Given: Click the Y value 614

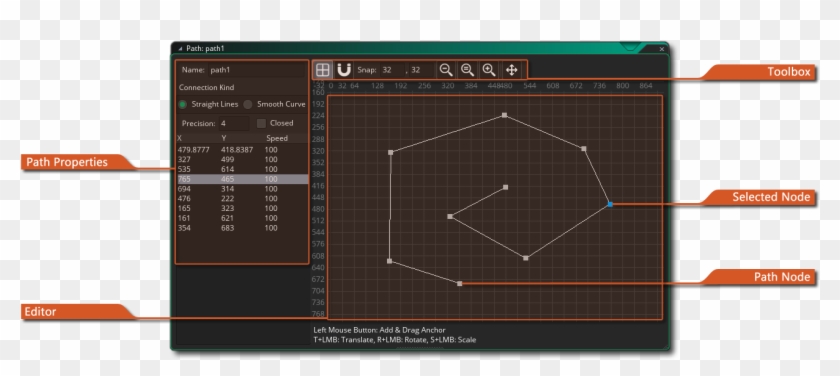Looking at the screenshot, I should pyautogui.click(x=227, y=169).
